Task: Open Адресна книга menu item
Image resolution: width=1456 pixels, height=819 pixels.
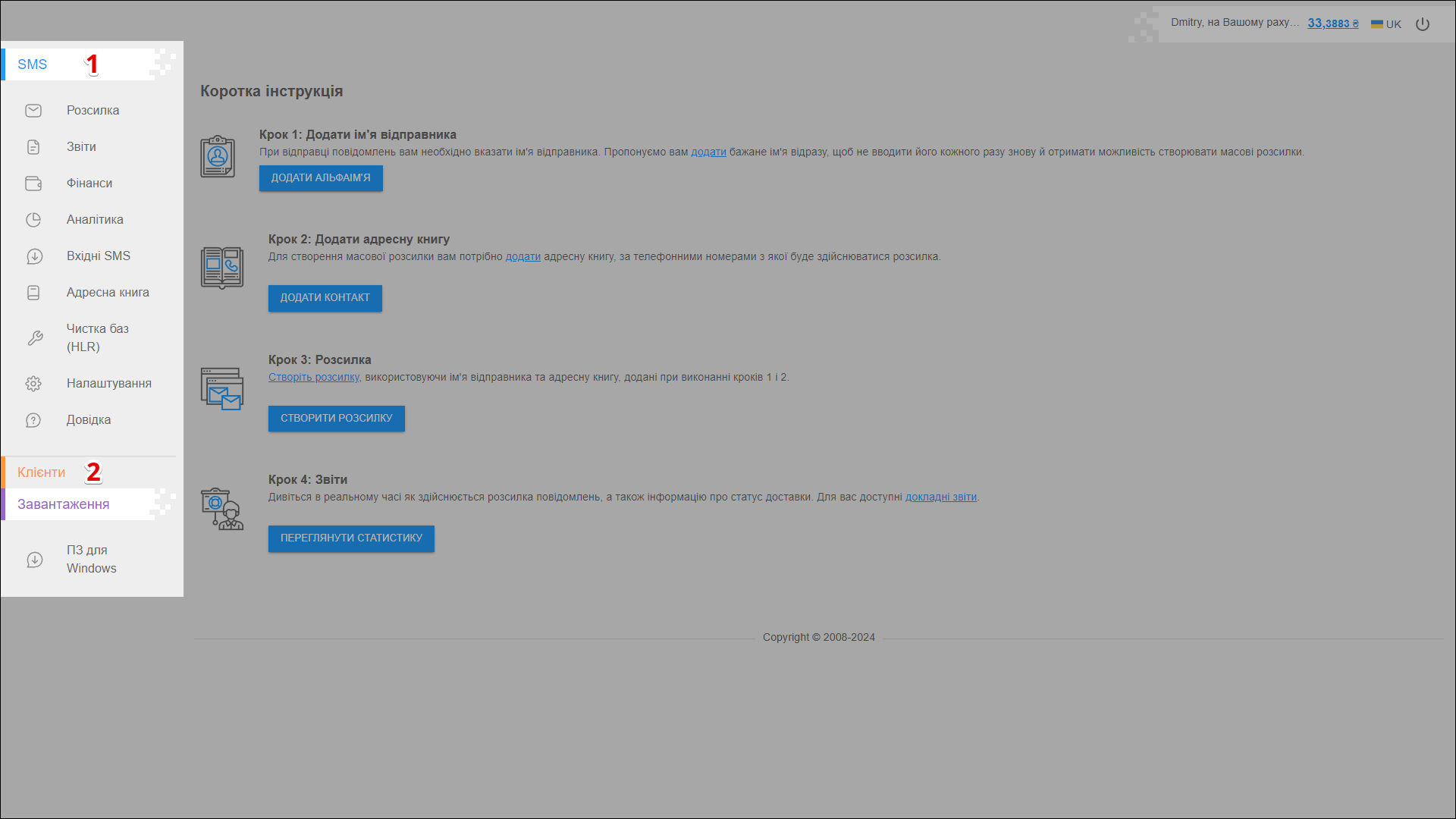Action: [108, 293]
